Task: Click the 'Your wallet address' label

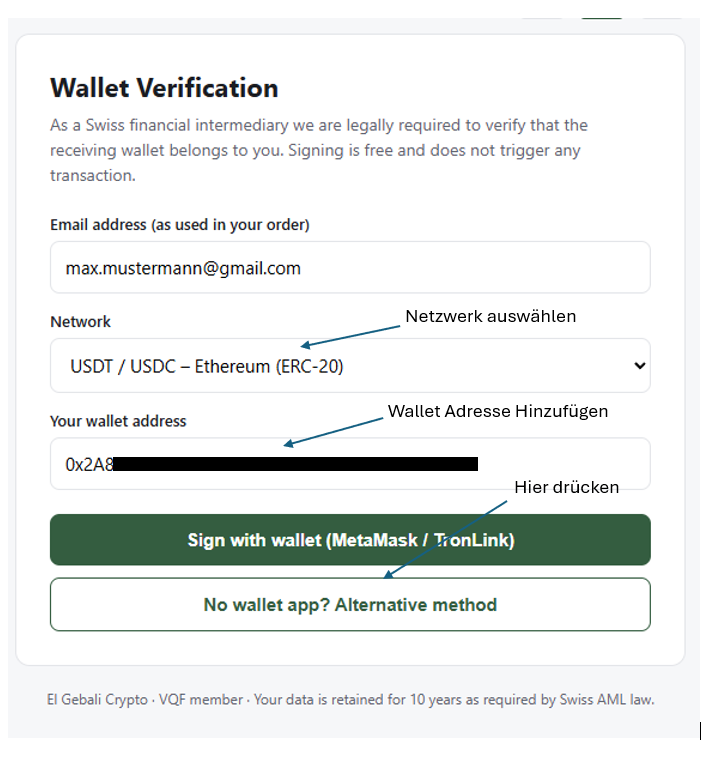Action: click(x=118, y=421)
